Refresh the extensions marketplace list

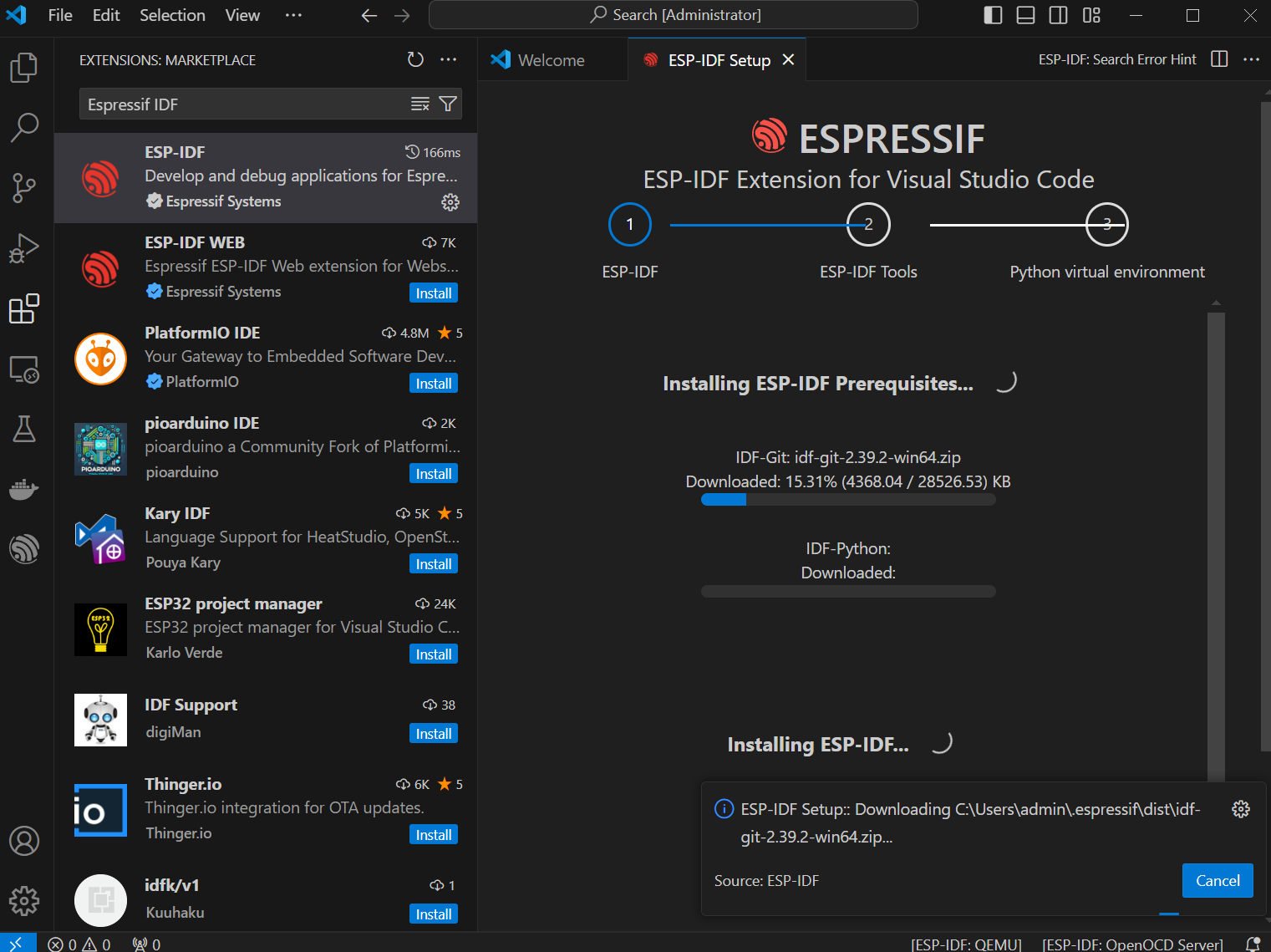coord(415,59)
